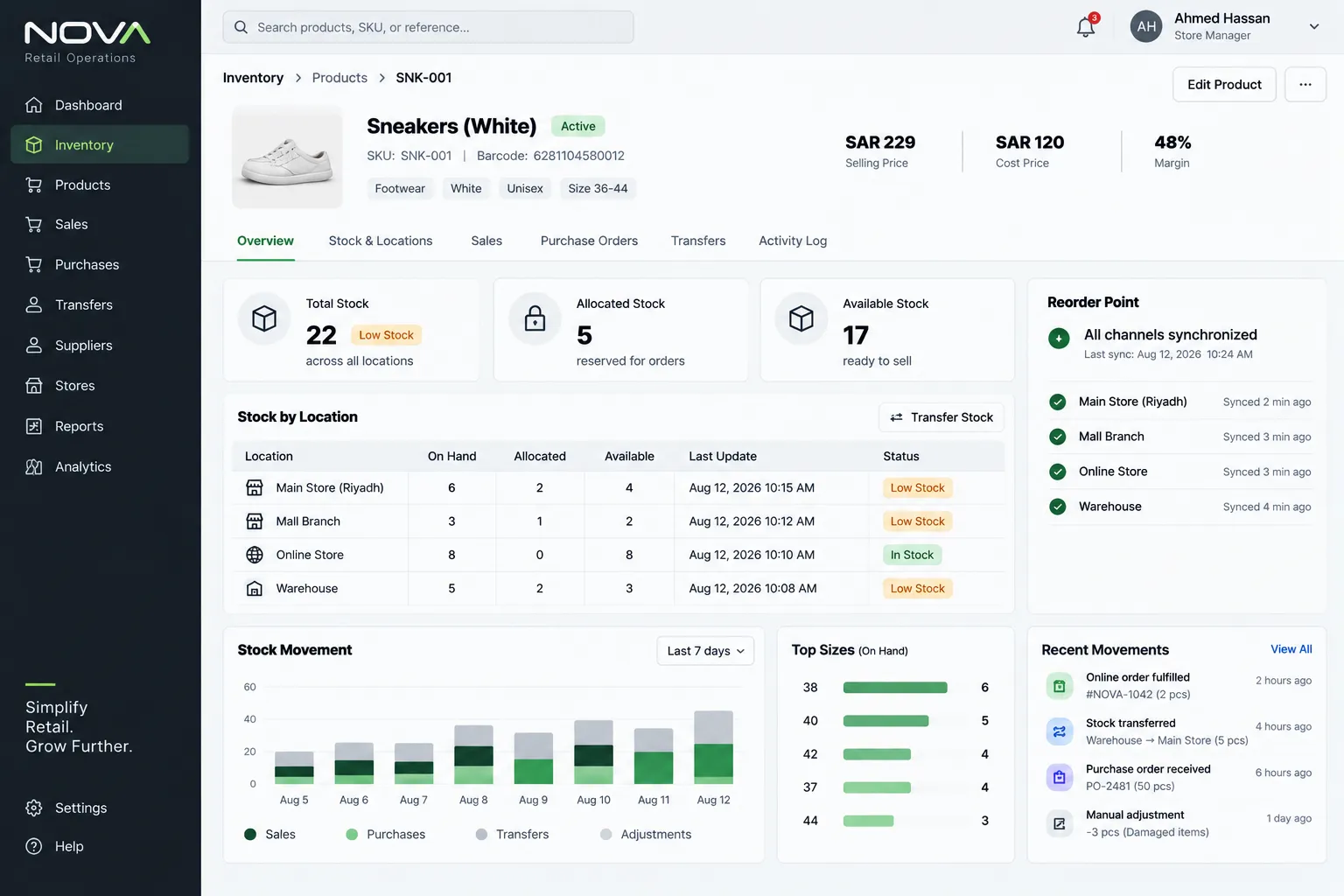Open the Dashboard home icon
This screenshot has height=896, width=1344.
pos(34,105)
